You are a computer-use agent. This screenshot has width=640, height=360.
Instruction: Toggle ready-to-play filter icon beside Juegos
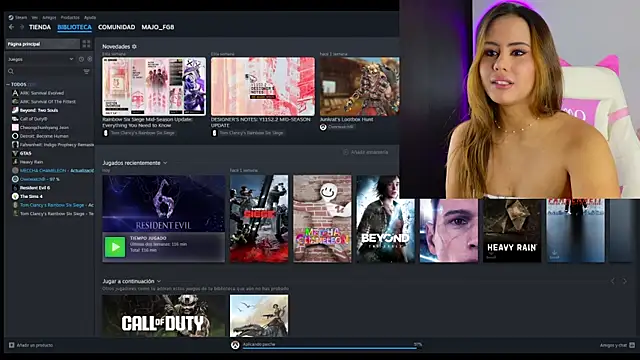pyautogui.click(x=90, y=59)
